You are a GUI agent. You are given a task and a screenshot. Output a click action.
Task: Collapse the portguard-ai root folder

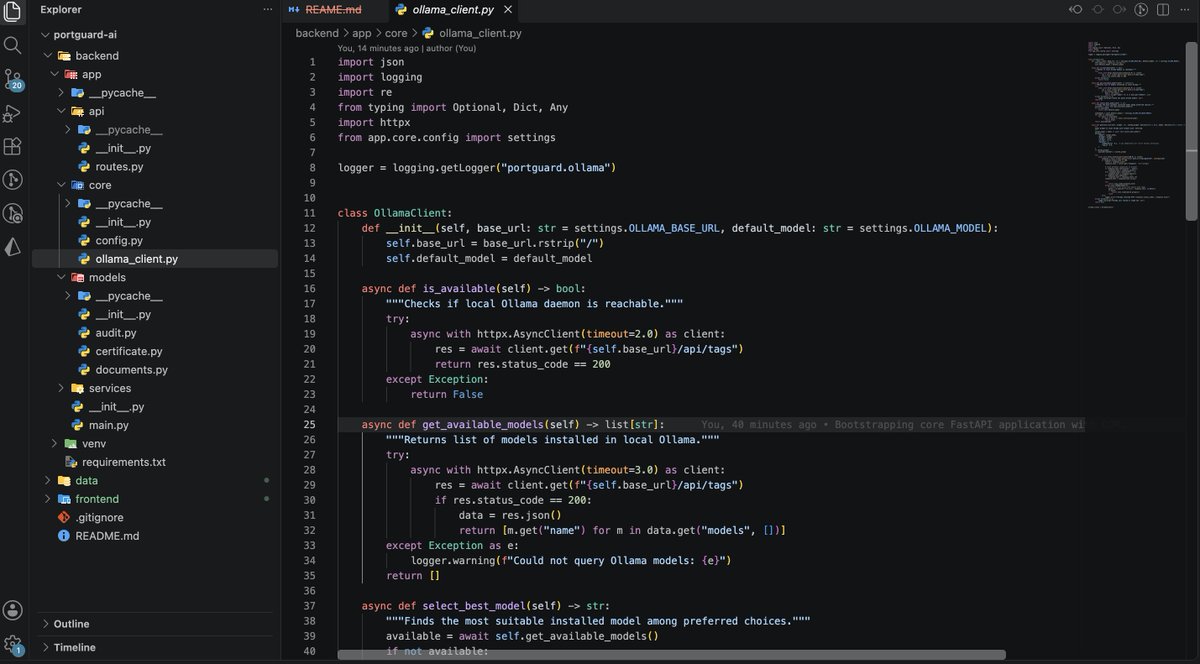click(x=45, y=34)
